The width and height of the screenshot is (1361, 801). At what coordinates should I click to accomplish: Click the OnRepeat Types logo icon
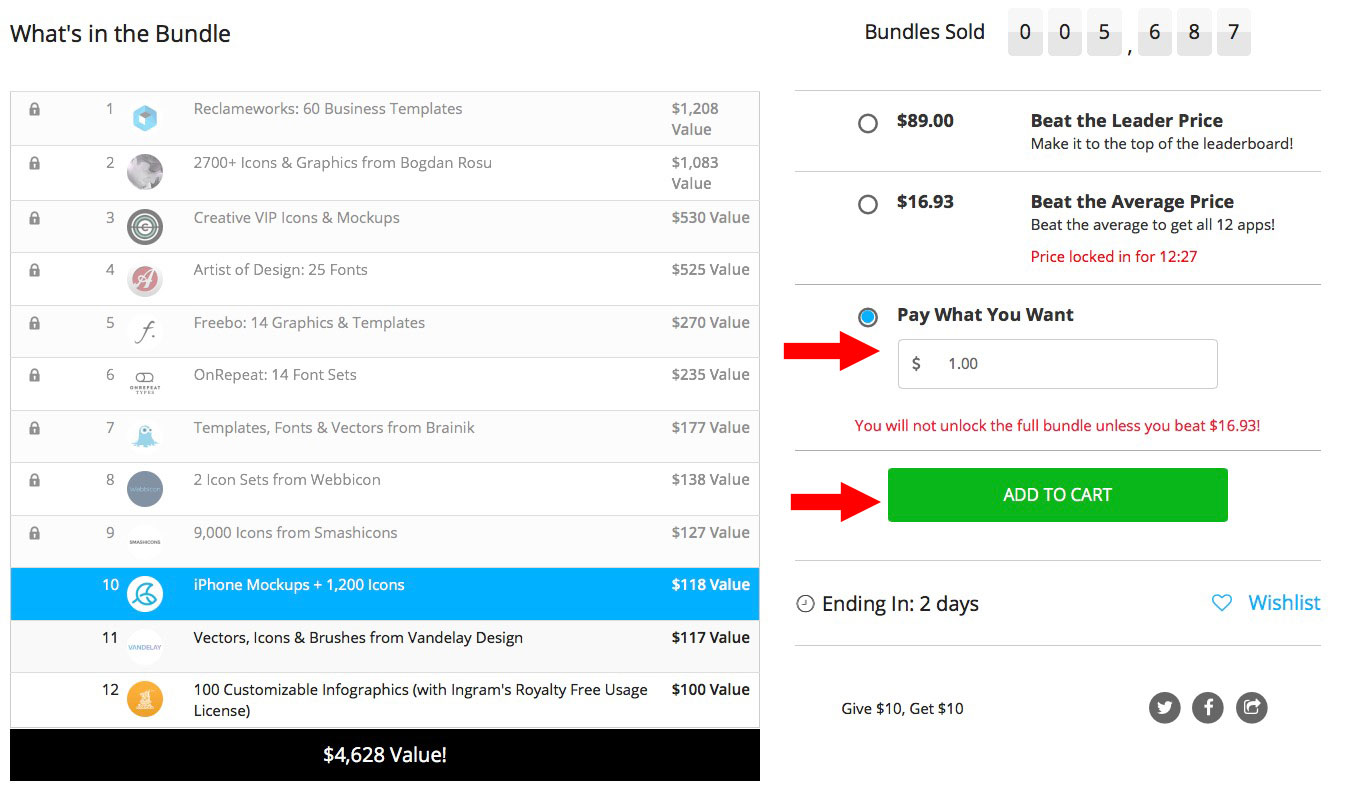click(145, 384)
